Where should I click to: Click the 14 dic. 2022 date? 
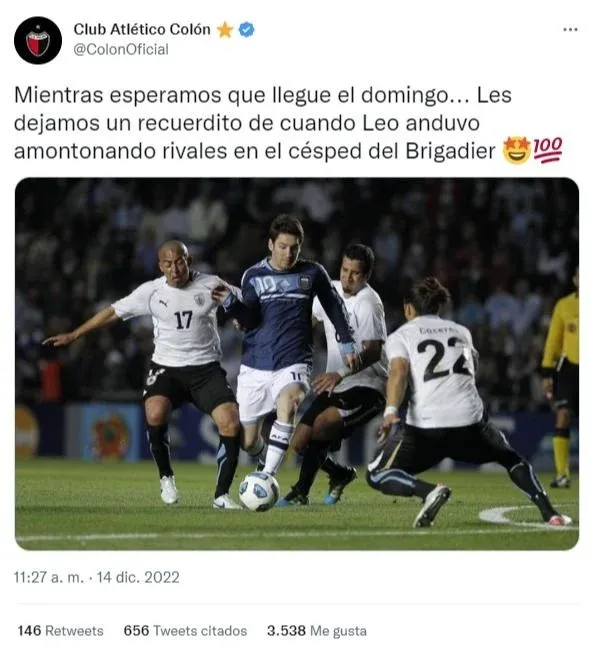pos(138,577)
